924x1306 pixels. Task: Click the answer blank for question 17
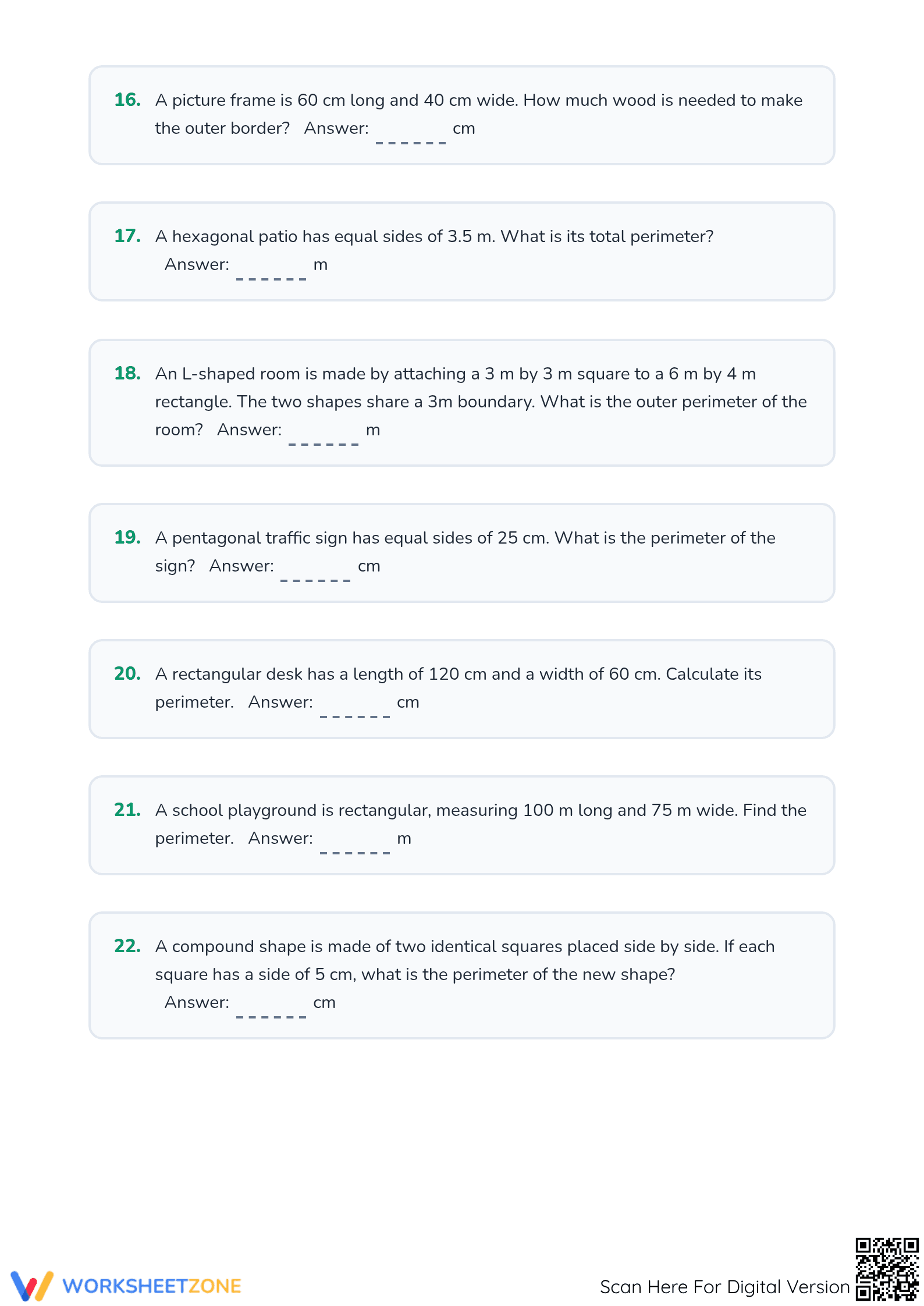[x=271, y=270]
